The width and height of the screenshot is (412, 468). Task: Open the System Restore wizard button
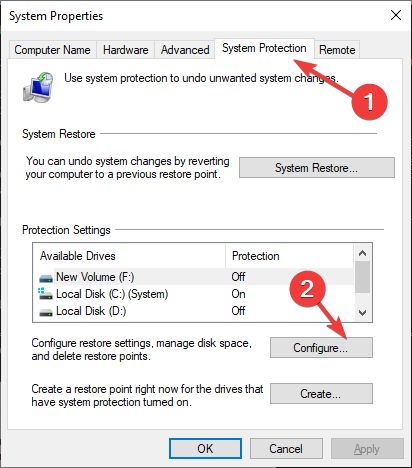[317, 168]
